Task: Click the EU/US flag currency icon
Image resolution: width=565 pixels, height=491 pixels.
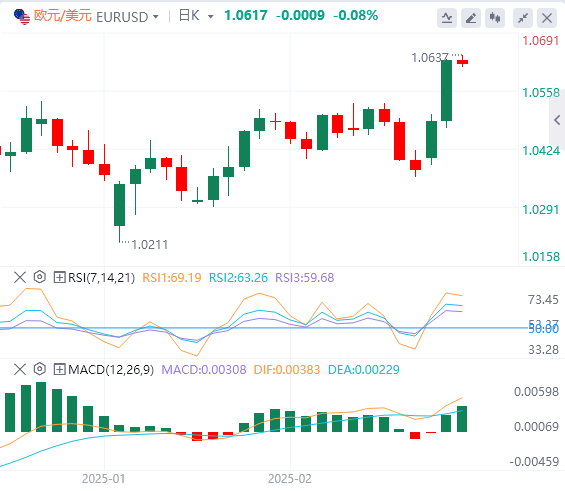Action: [22, 17]
